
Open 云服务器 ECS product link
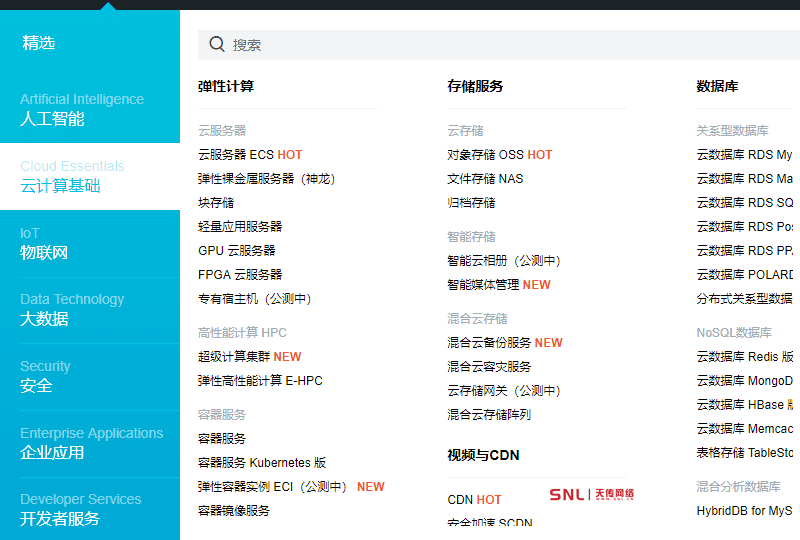click(x=236, y=155)
